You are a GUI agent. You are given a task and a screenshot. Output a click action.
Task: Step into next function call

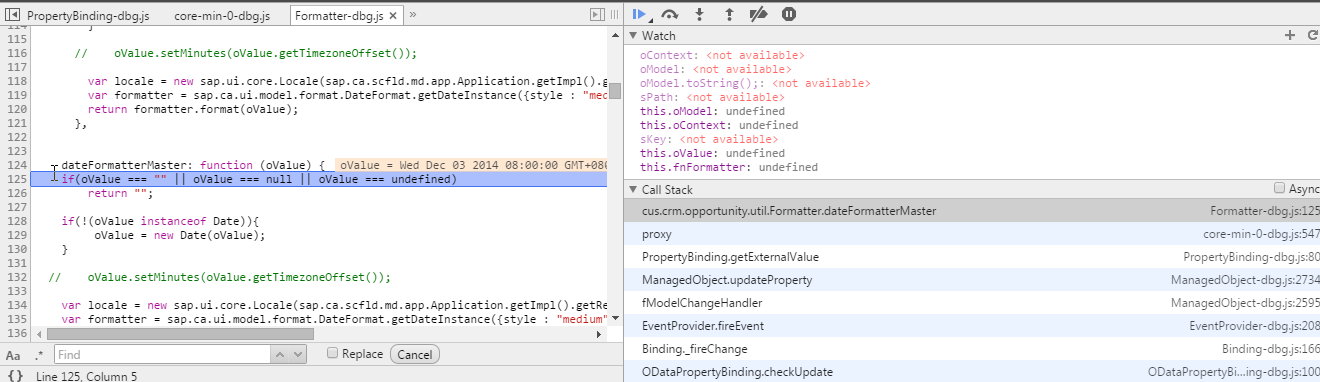tap(699, 14)
